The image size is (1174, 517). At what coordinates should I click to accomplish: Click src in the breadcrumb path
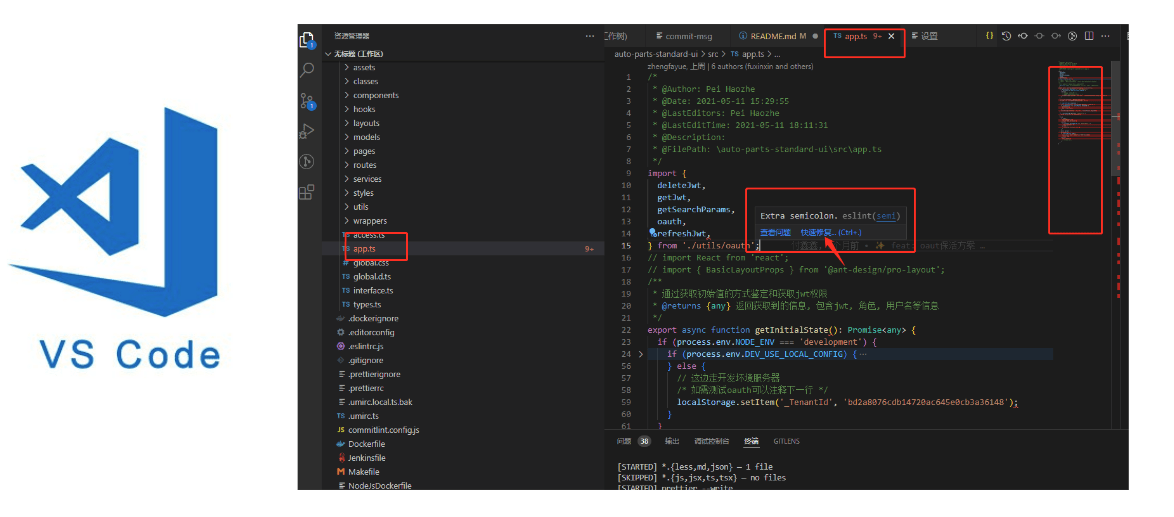(714, 54)
